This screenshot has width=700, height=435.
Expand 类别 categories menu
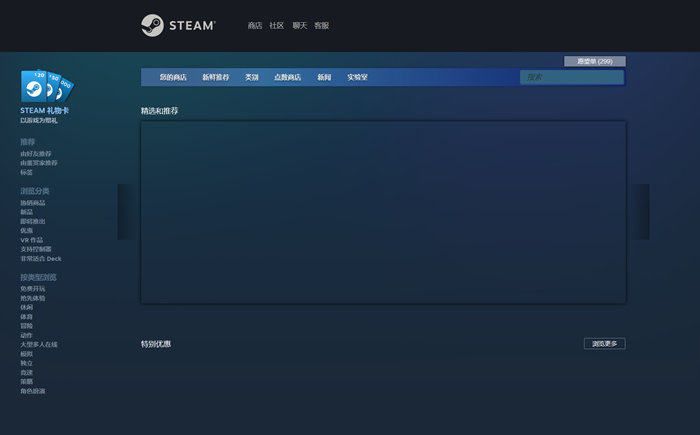point(252,77)
